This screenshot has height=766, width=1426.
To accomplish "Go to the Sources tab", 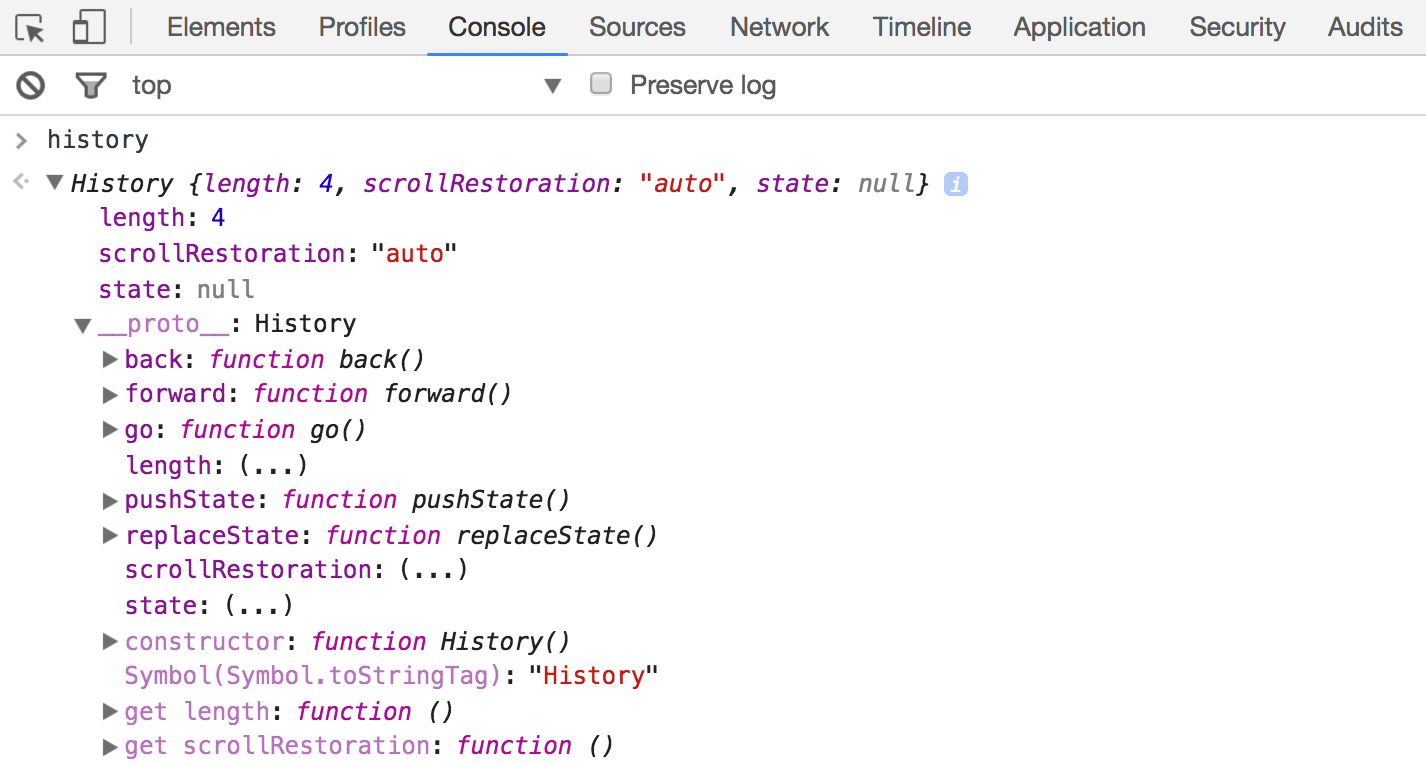I will (637, 28).
